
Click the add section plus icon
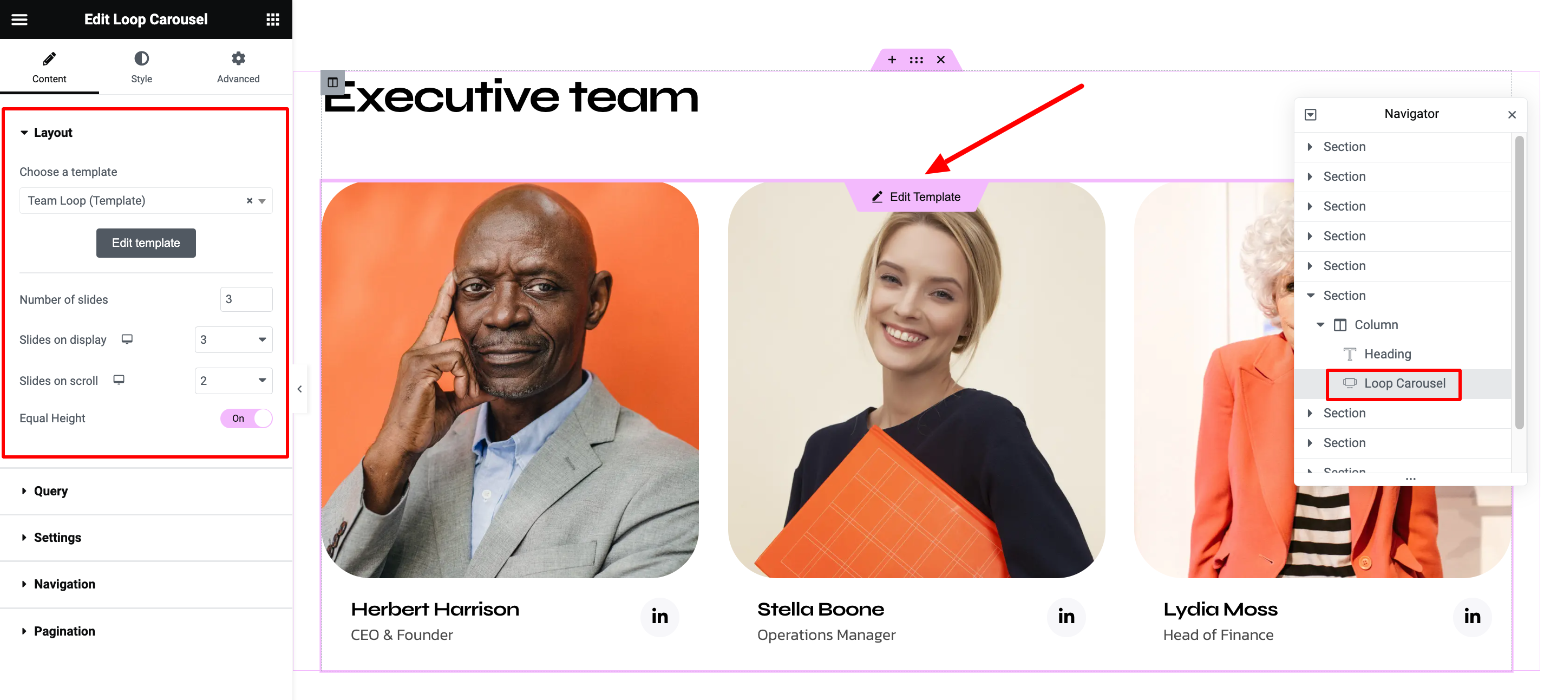892,60
